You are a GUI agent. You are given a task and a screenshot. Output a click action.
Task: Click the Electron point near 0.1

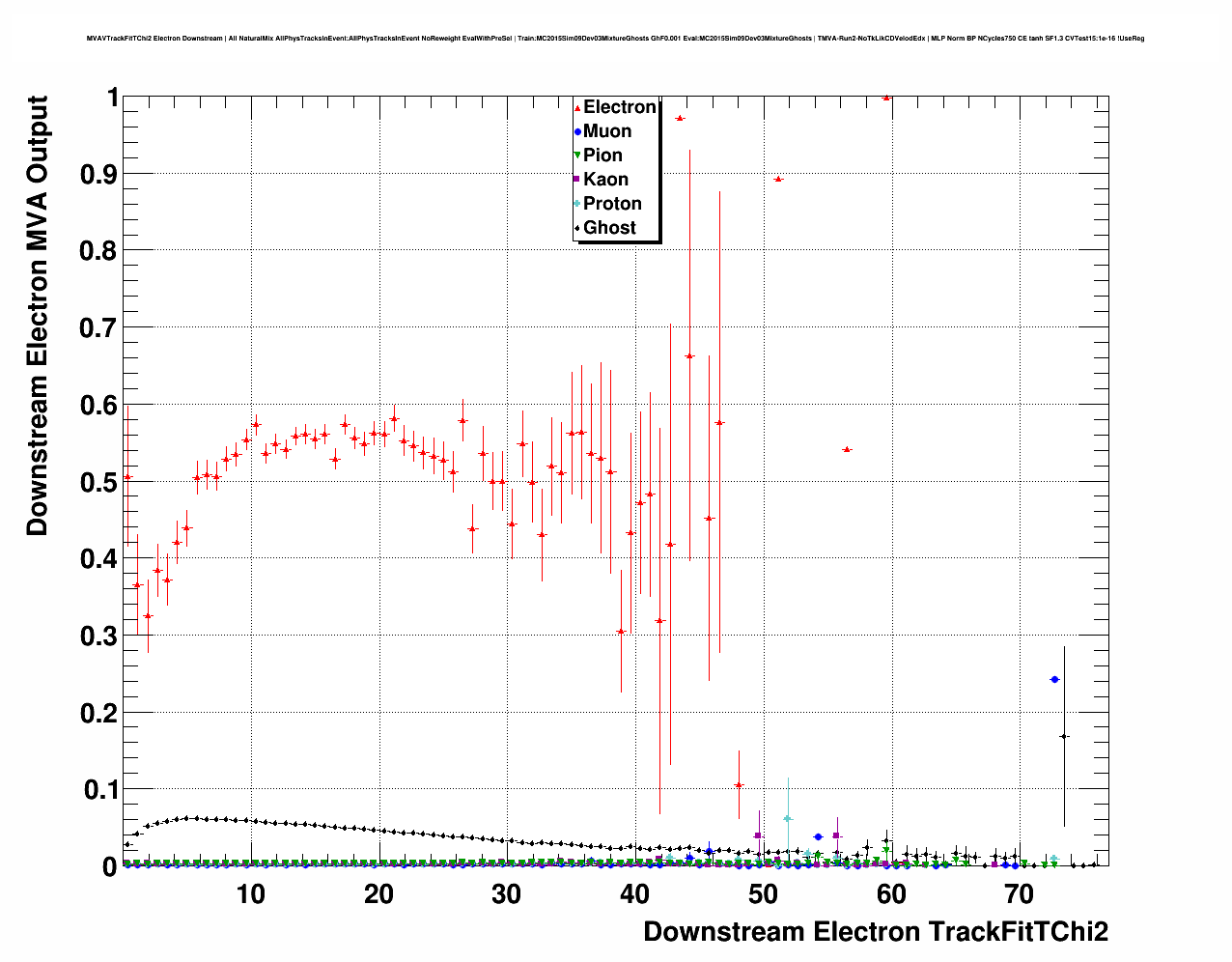coord(739,785)
